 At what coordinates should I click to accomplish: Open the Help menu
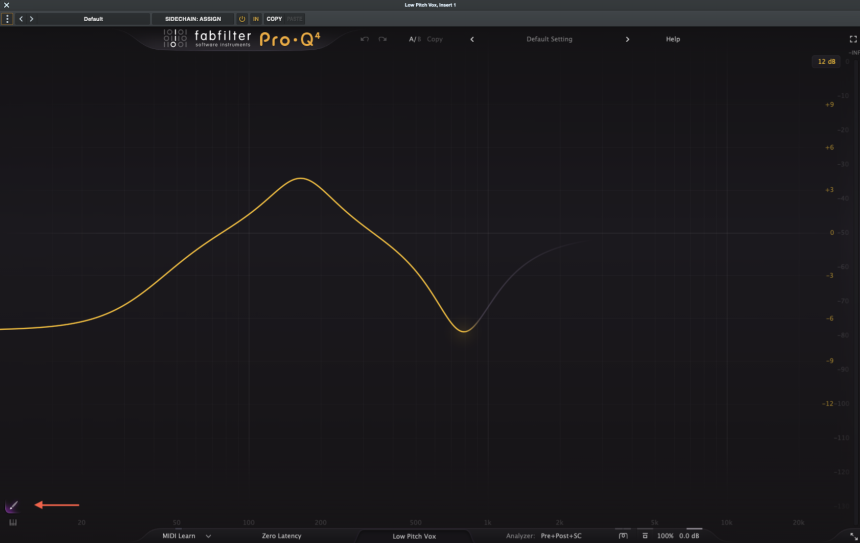coord(673,39)
